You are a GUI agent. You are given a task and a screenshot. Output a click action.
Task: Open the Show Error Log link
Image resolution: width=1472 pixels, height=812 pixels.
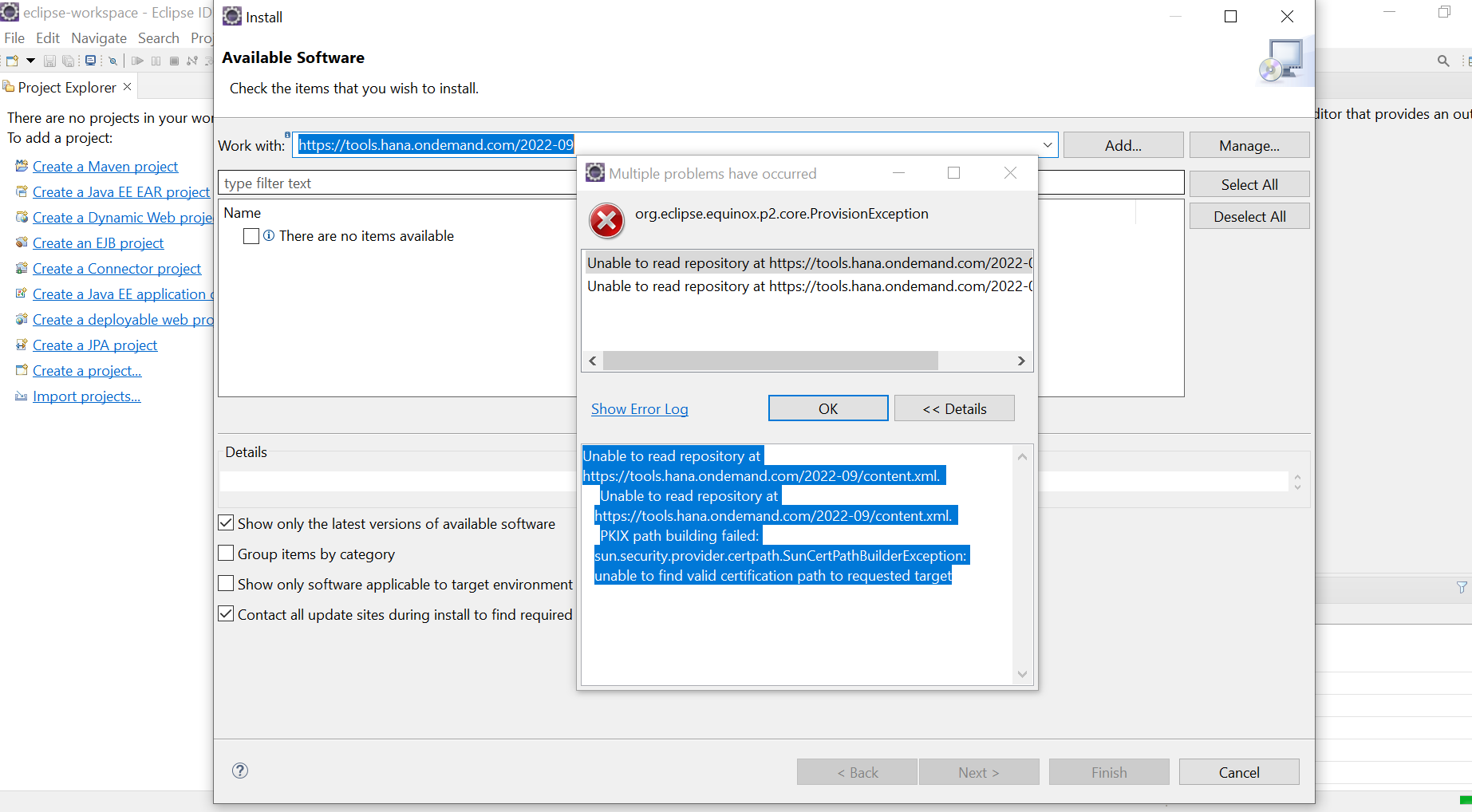click(x=640, y=409)
